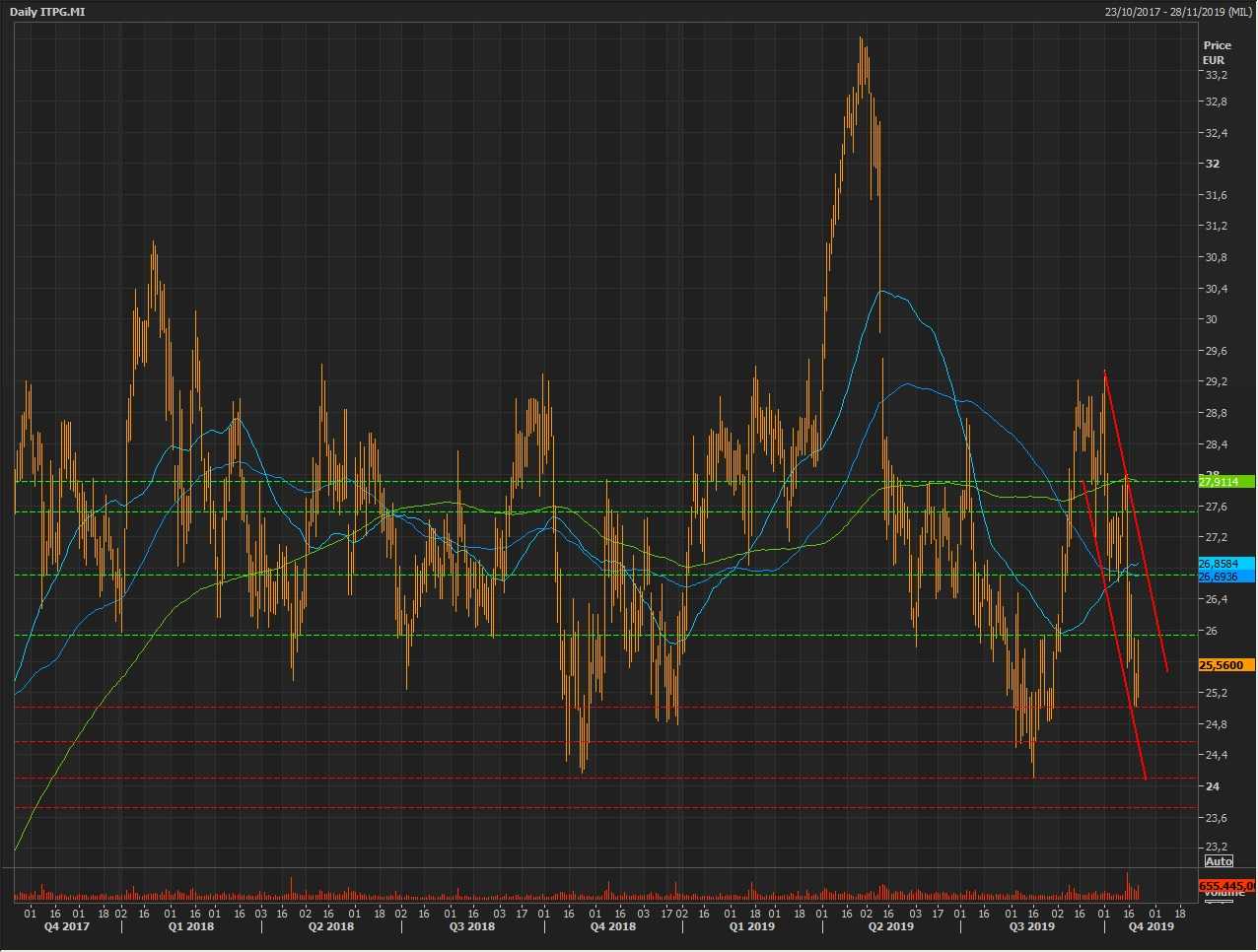Click the Q4 2019 quarter label

point(1151,926)
